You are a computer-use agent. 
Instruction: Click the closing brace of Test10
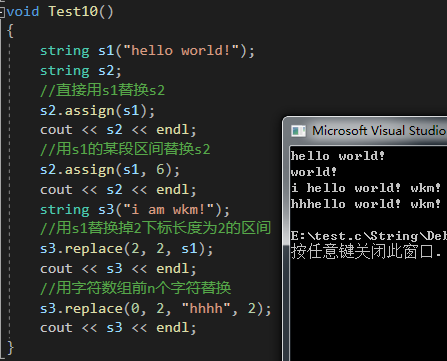click(10, 347)
